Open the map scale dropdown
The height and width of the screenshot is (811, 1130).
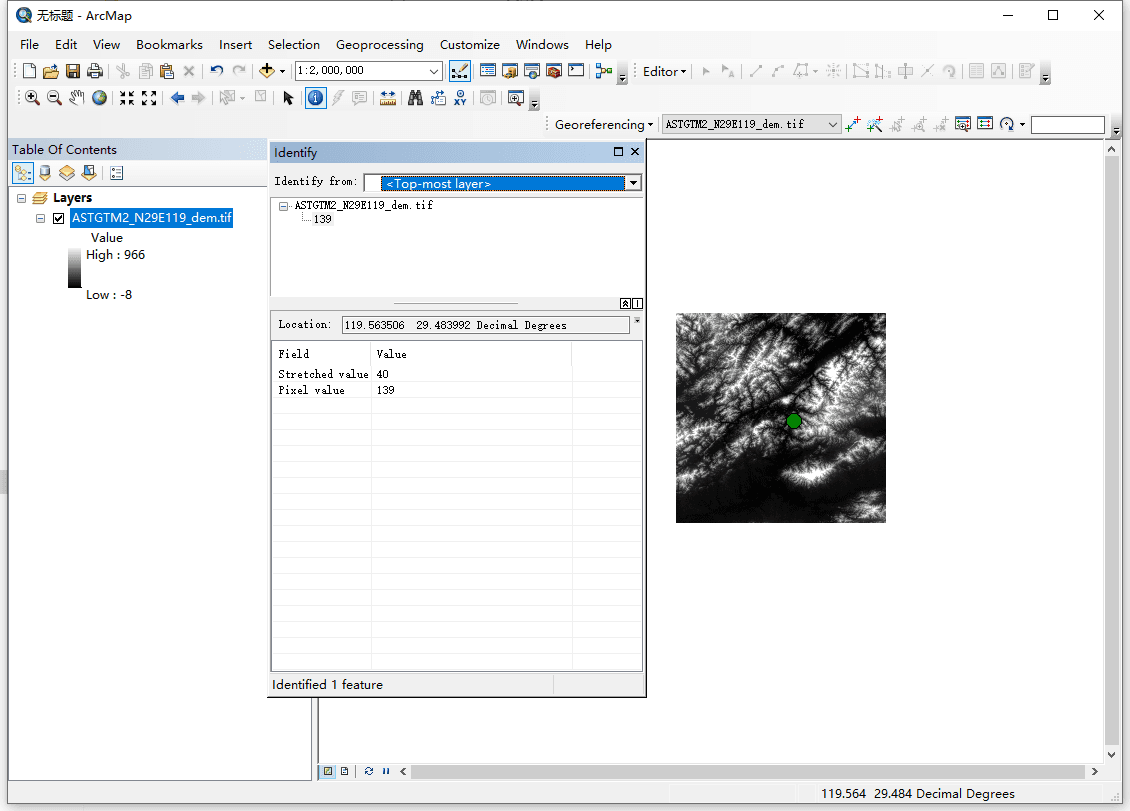434,71
